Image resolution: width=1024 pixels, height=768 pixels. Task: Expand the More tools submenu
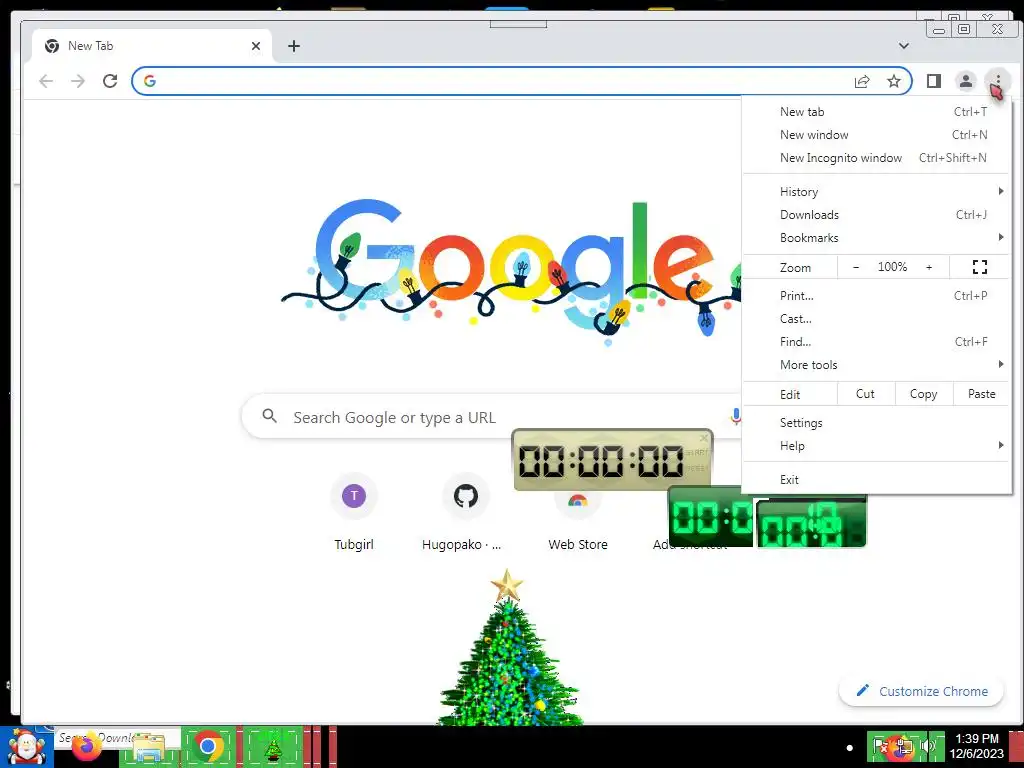(x=876, y=364)
